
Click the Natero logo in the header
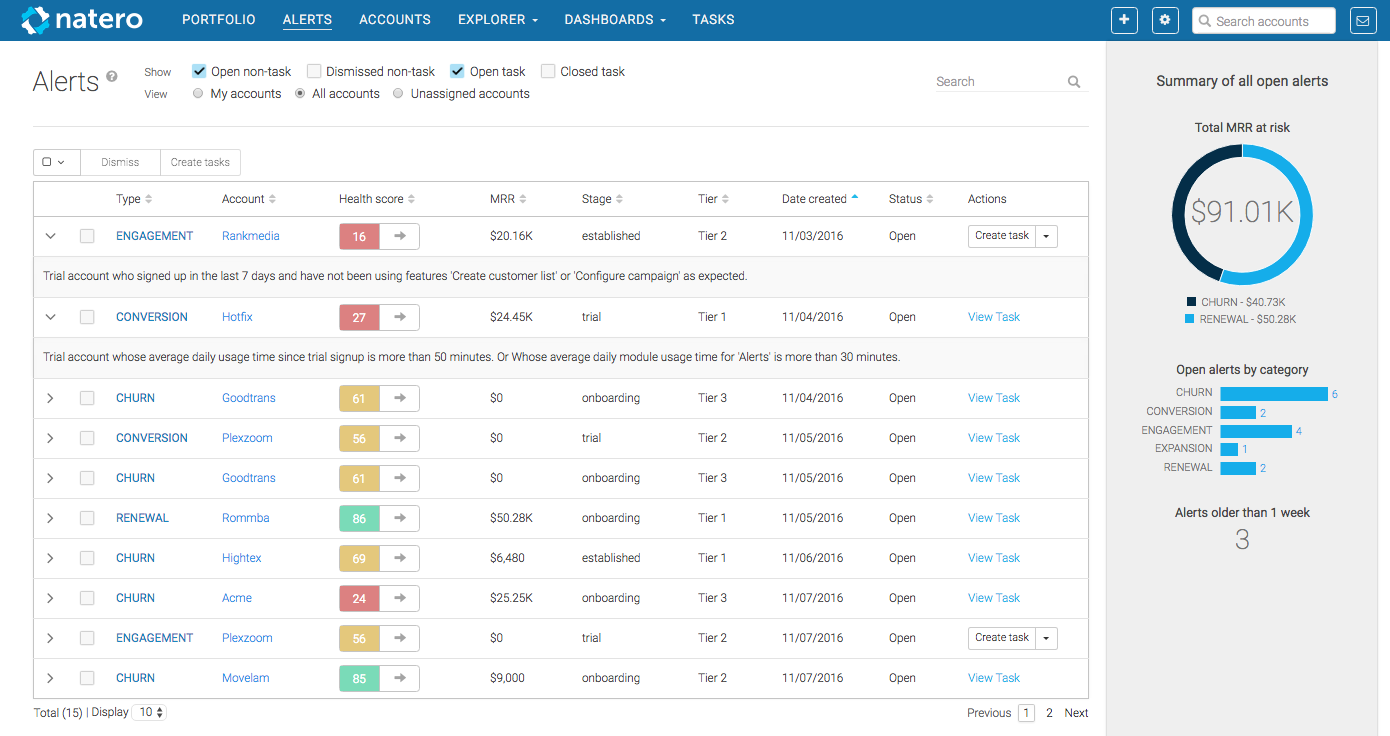coord(82,19)
